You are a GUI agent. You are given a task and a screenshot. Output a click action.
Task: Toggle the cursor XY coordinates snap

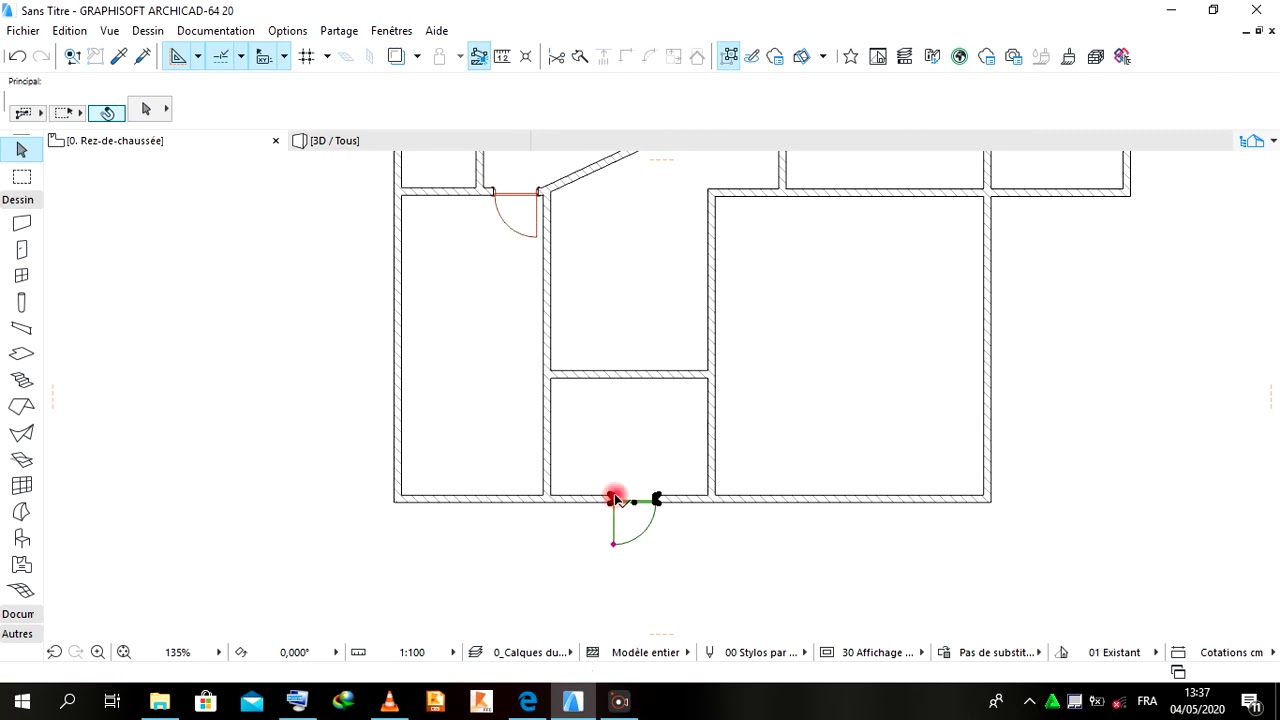264,57
